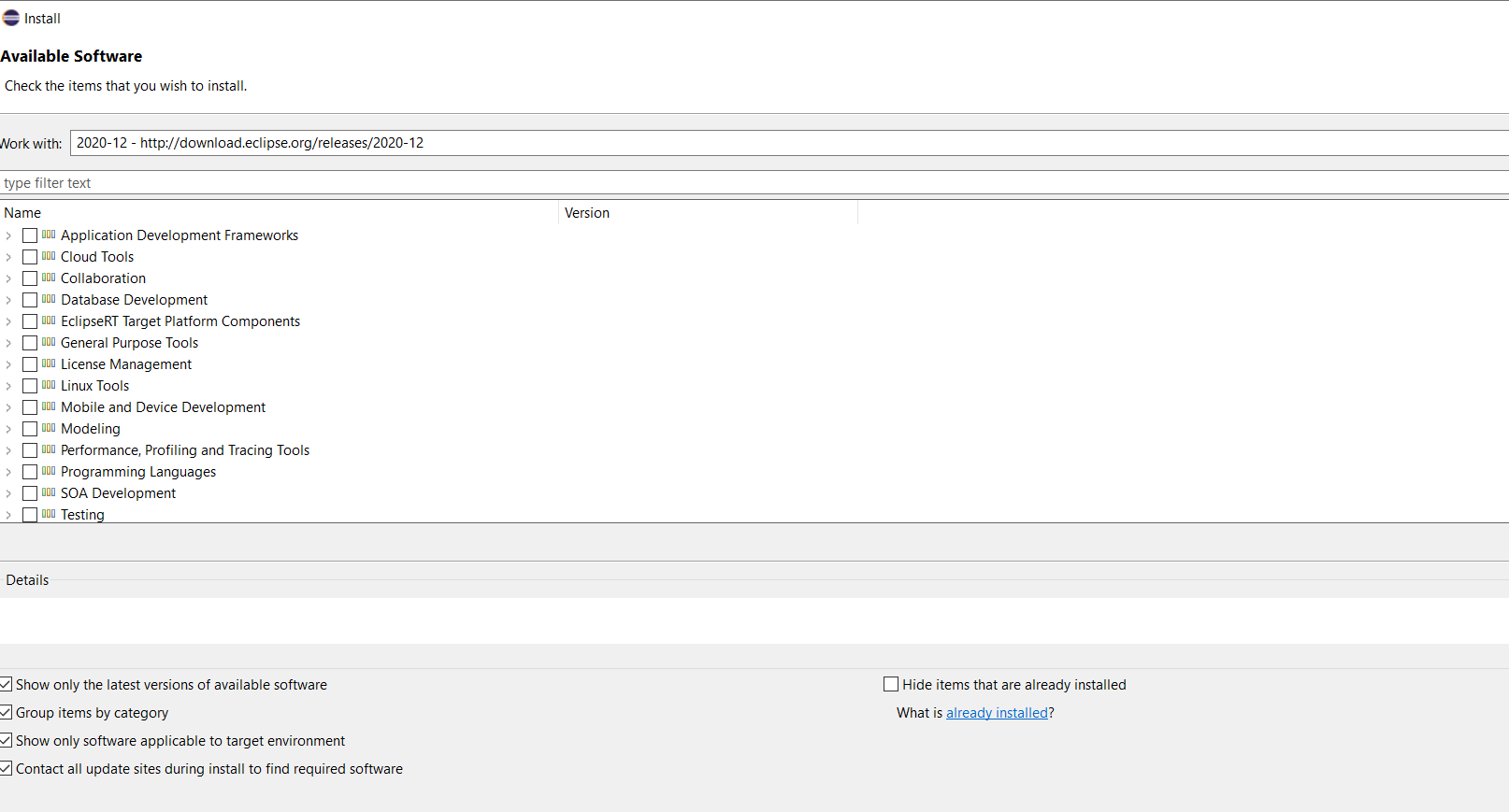This screenshot has width=1509, height=812.
Task: Click the General Purpose Tools category icon
Action: [49, 342]
